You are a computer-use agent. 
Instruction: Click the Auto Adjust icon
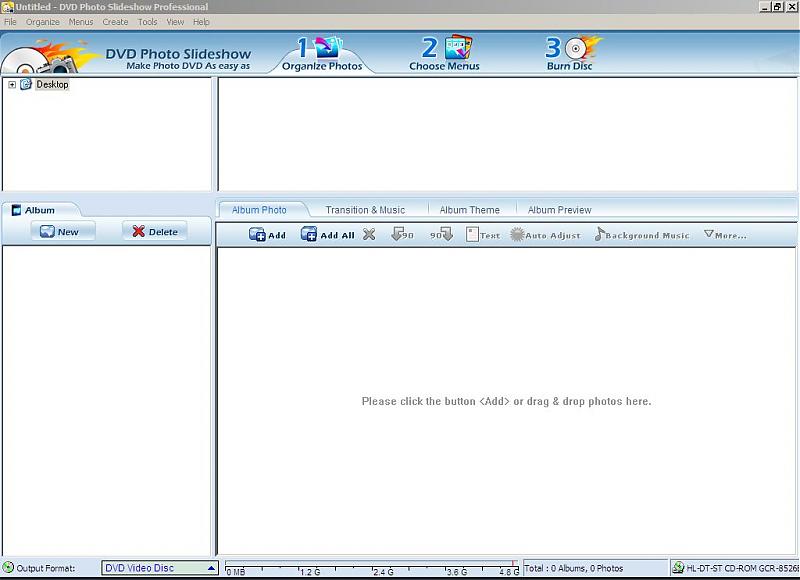coord(517,235)
